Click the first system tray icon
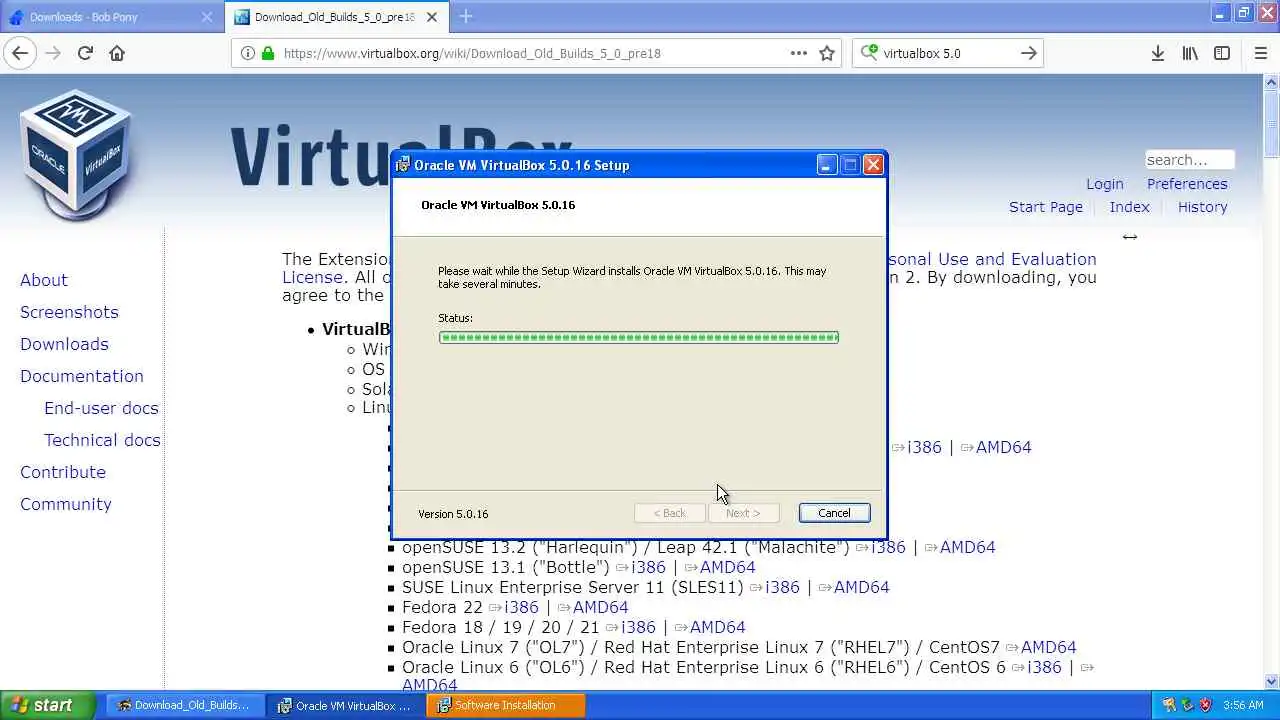 1169,705
